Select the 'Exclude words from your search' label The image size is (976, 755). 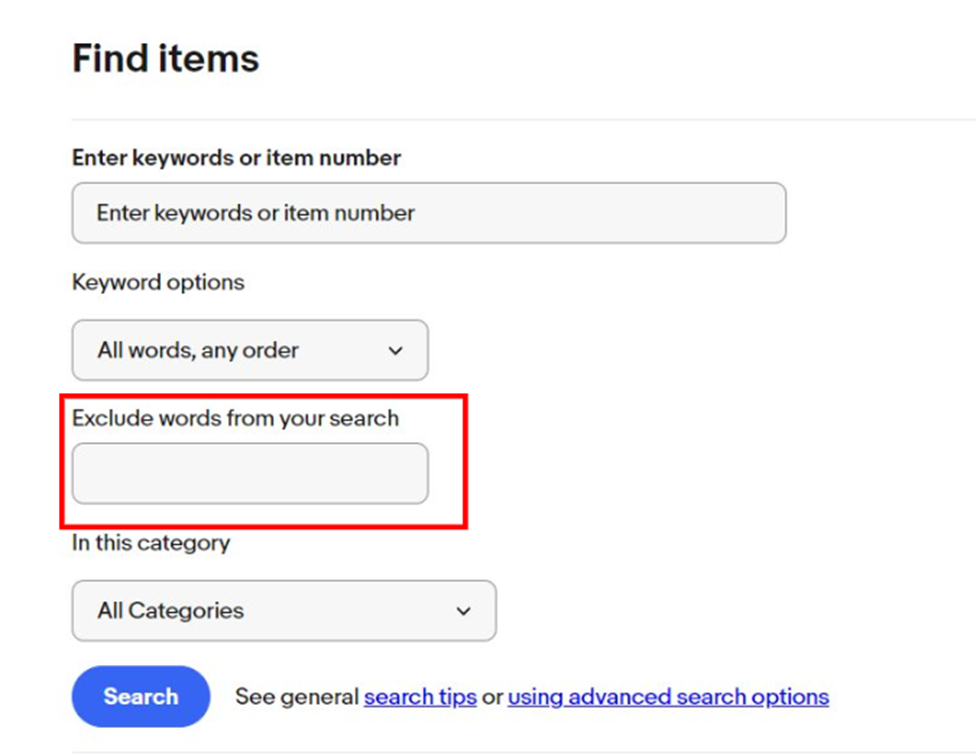(235, 418)
